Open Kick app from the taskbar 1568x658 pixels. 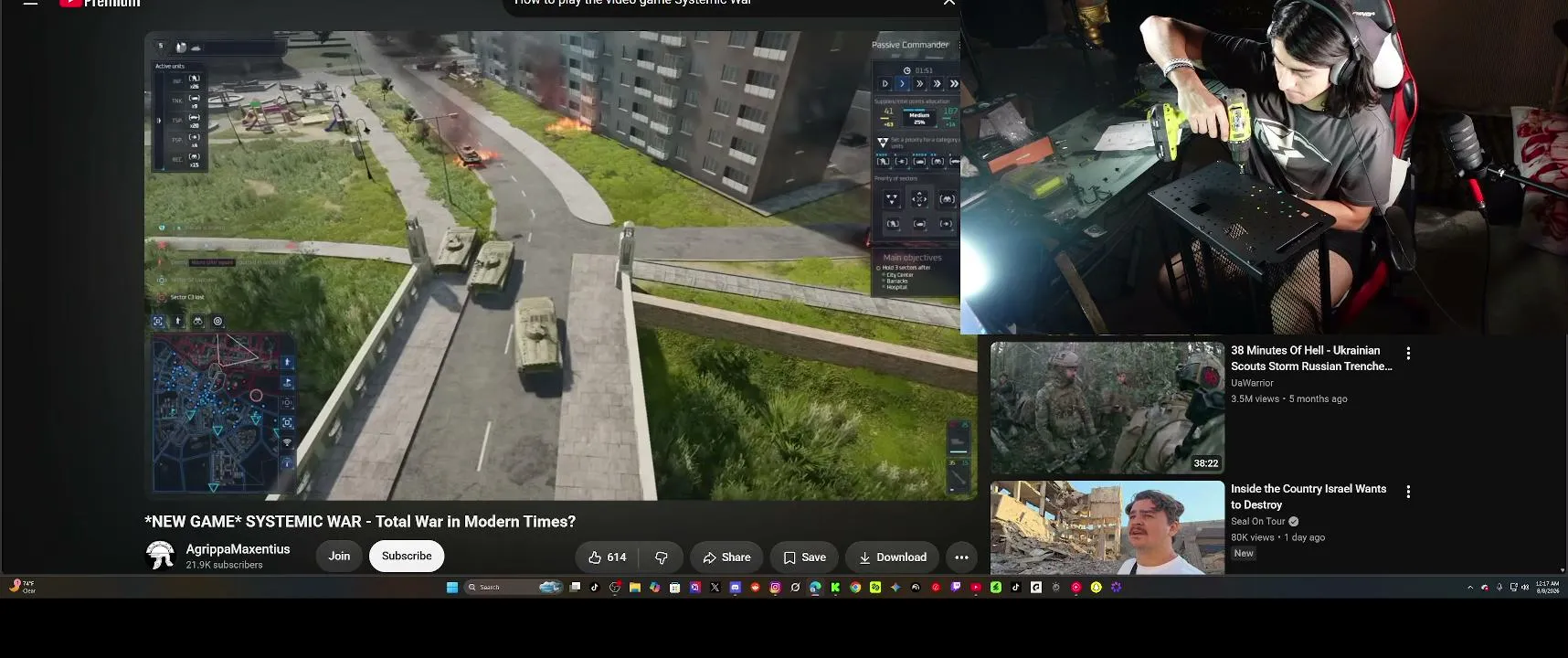835,588
